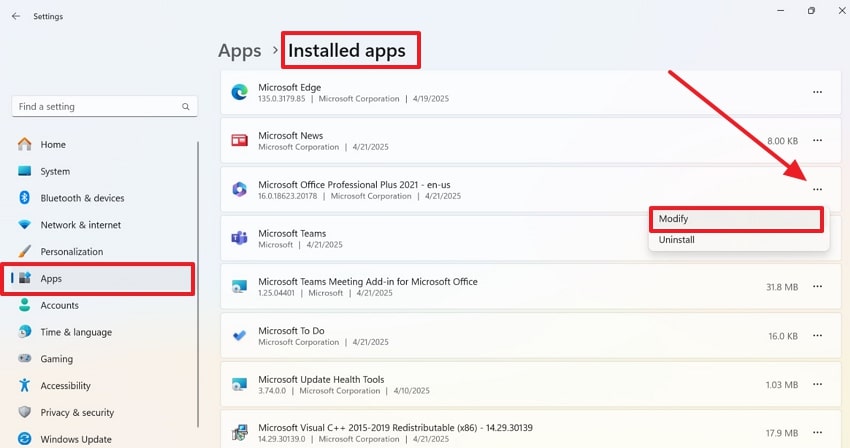The width and height of the screenshot is (850, 448).
Task: Click the Microsoft Teams app icon
Action: (x=239, y=238)
